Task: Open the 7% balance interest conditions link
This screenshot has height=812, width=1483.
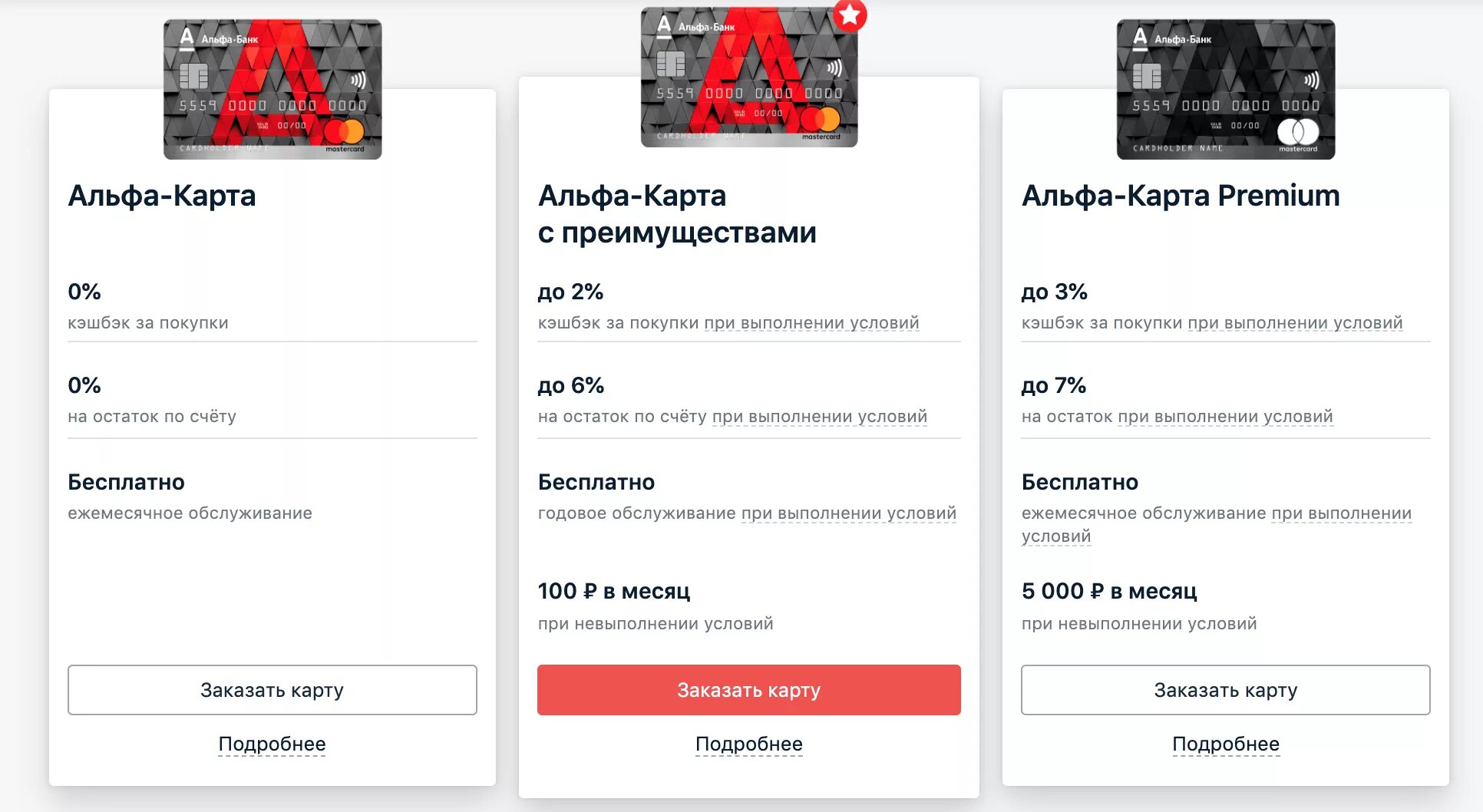Action: point(1225,417)
